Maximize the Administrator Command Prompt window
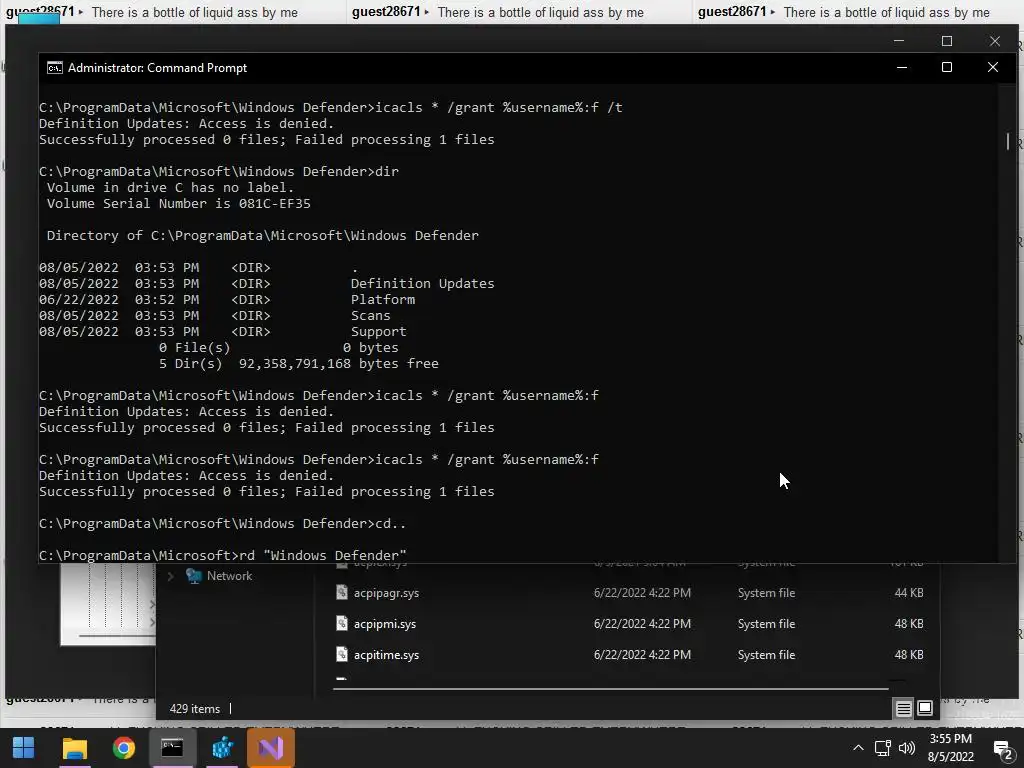Viewport: 1024px width, 768px height. click(x=946, y=67)
